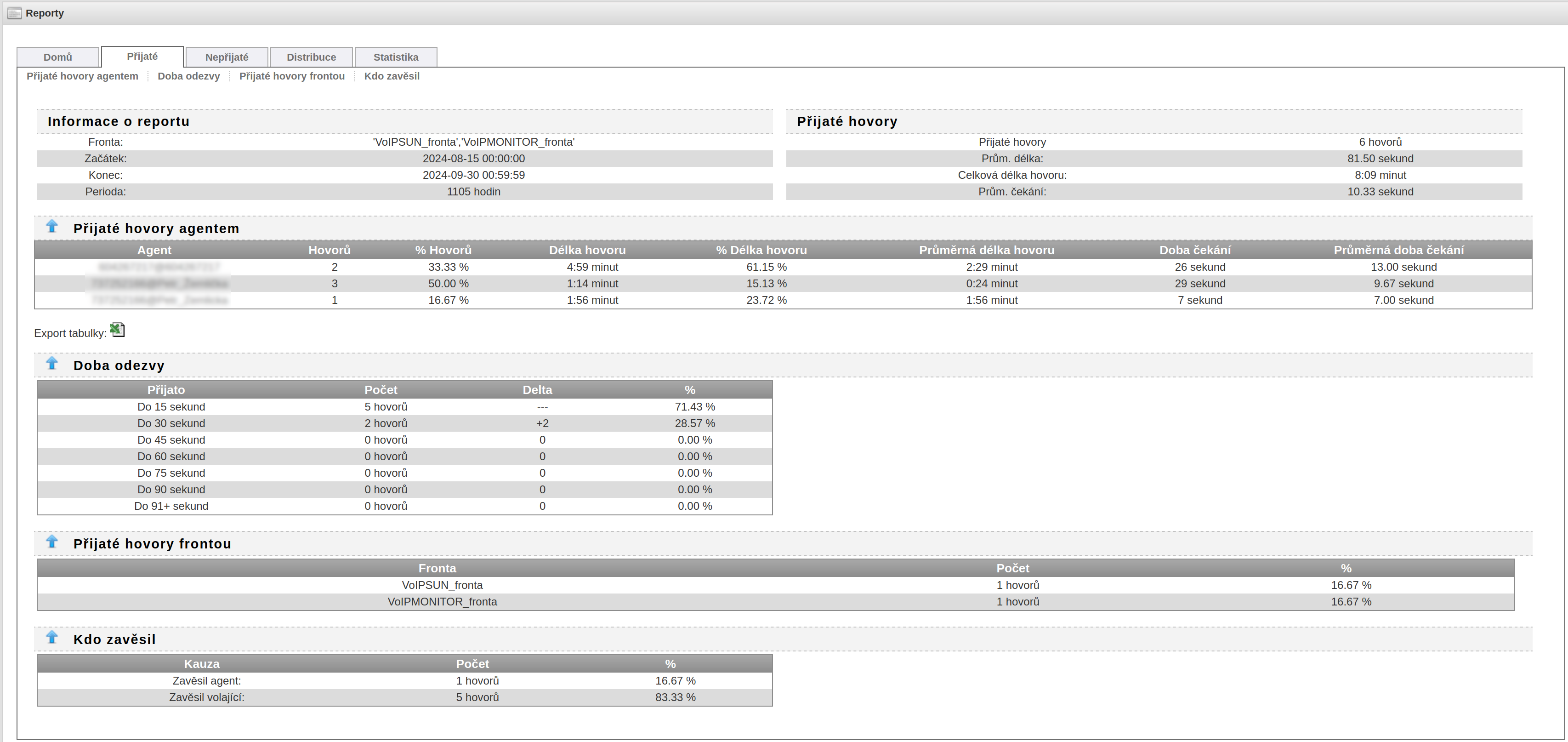Select the VoIPMONITOR_fronta queue row
Image resolution: width=1568 pixels, height=742 pixels.
[x=775, y=601]
